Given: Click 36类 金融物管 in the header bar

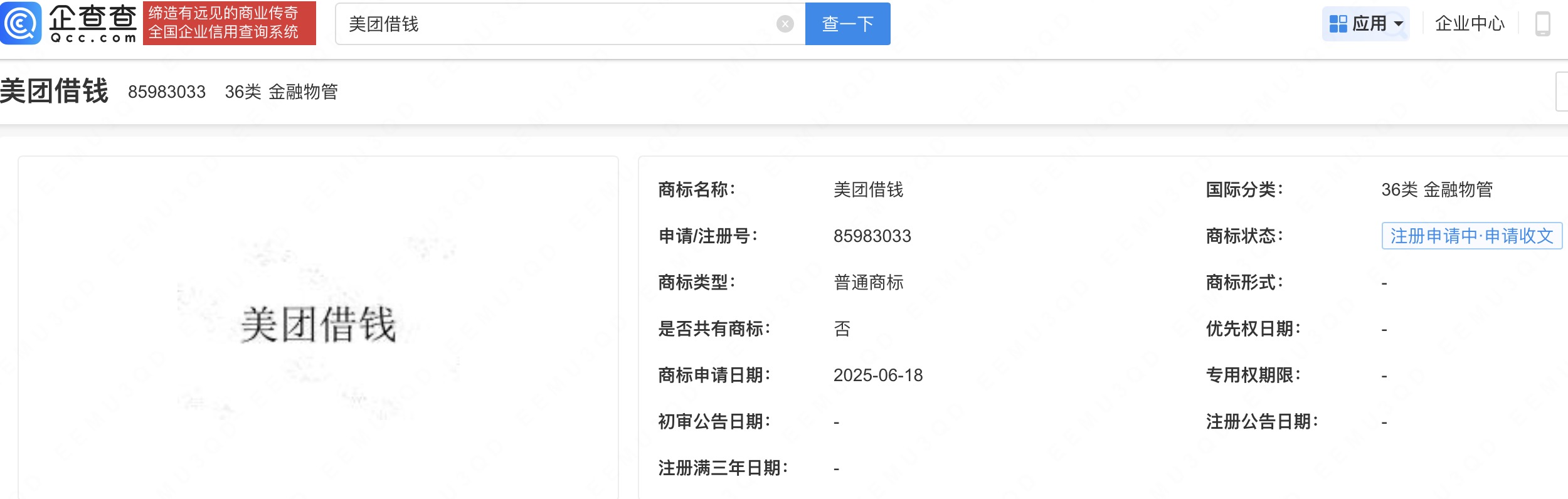Looking at the screenshot, I should pyautogui.click(x=281, y=92).
